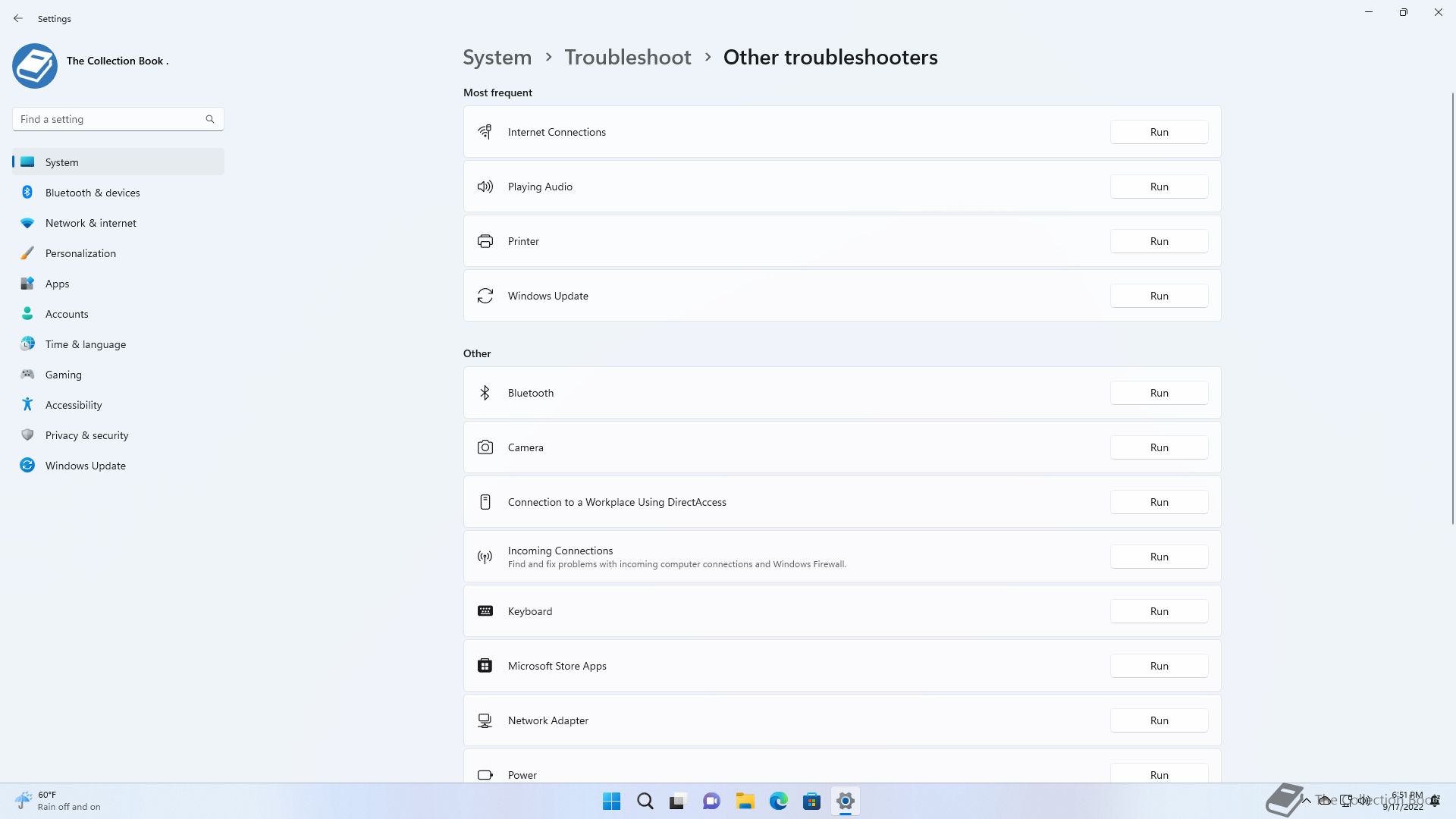Run the Microsoft Store Apps troubleshooter
Screen dimensions: 1456x819
pyautogui.click(x=1159, y=666)
